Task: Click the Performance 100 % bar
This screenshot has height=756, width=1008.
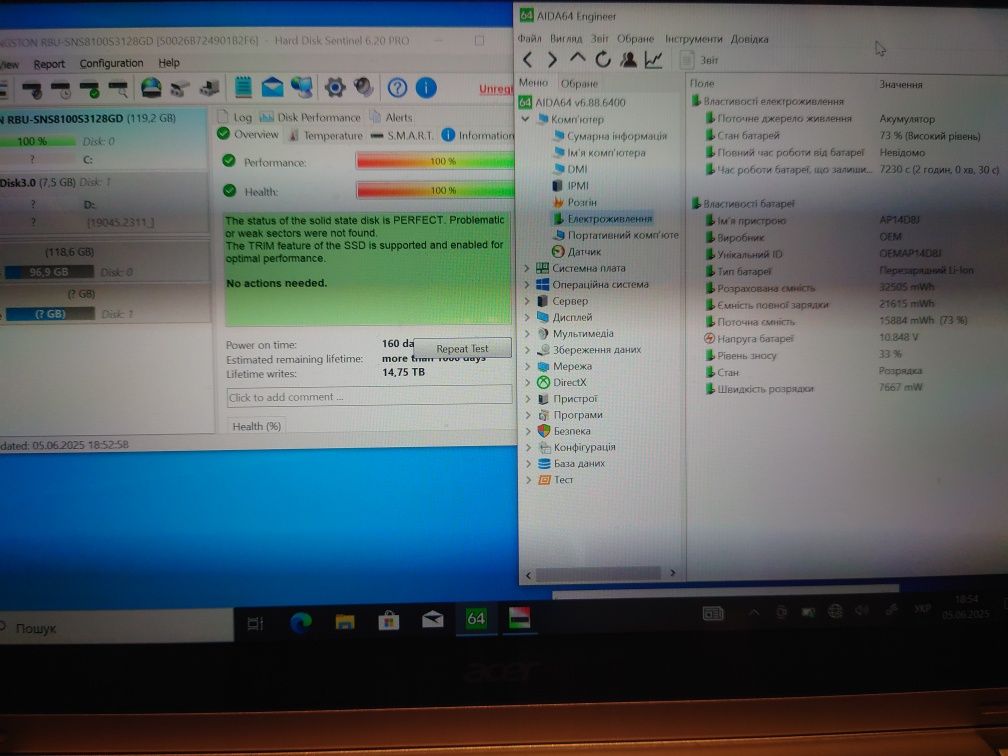Action: click(435, 161)
